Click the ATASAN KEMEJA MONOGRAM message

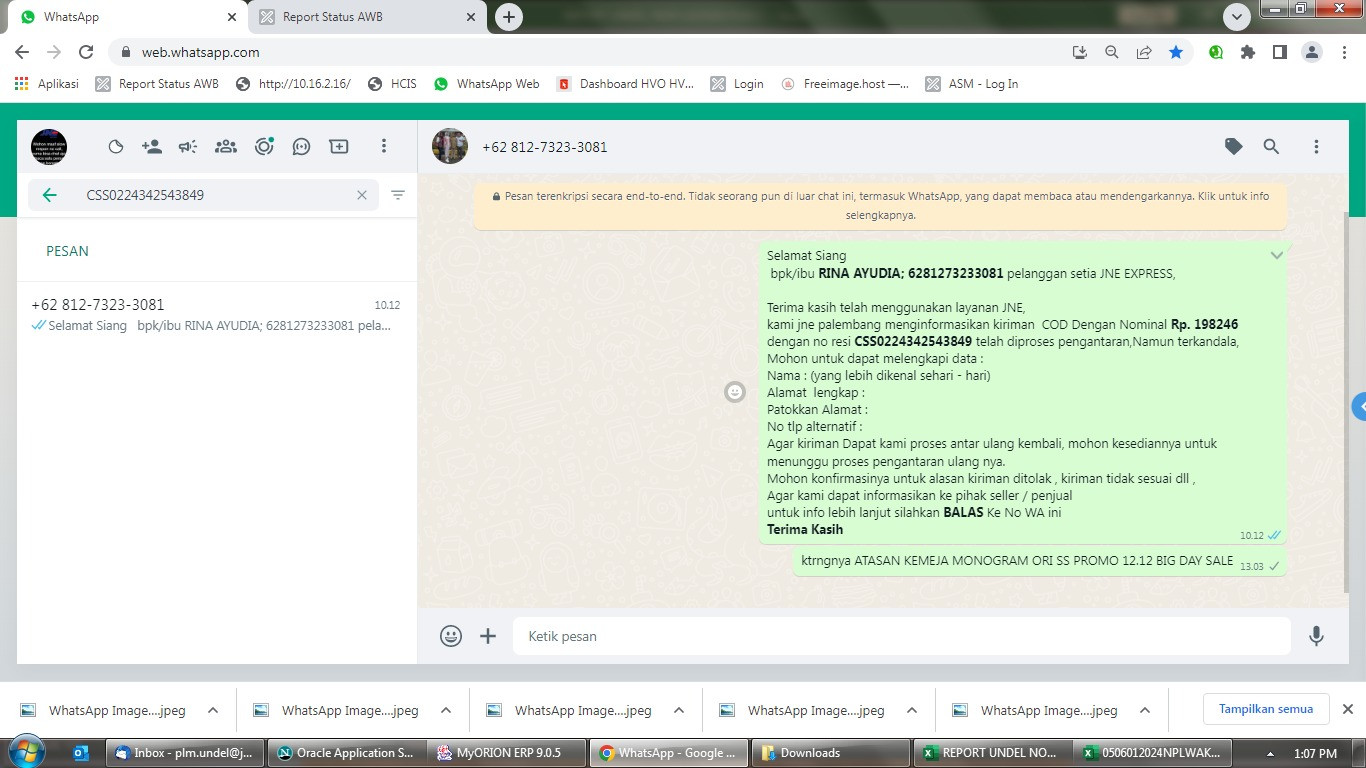1041,562
